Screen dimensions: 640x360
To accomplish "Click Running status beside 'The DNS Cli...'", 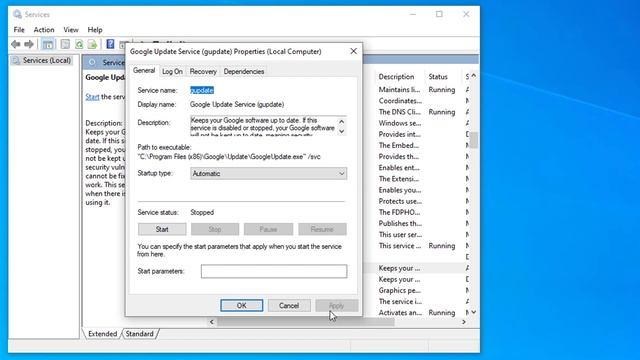I will tap(442, 112).
